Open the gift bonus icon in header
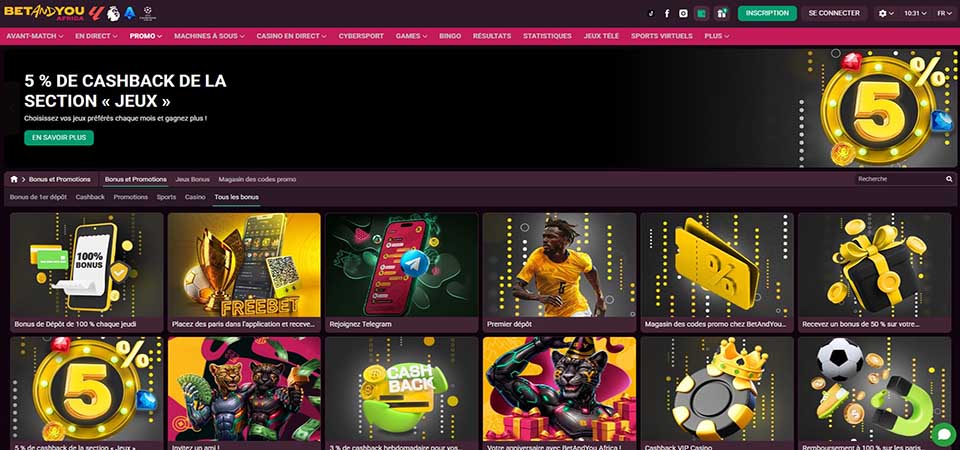Viewport: 960px width, 450px height. 722,13
